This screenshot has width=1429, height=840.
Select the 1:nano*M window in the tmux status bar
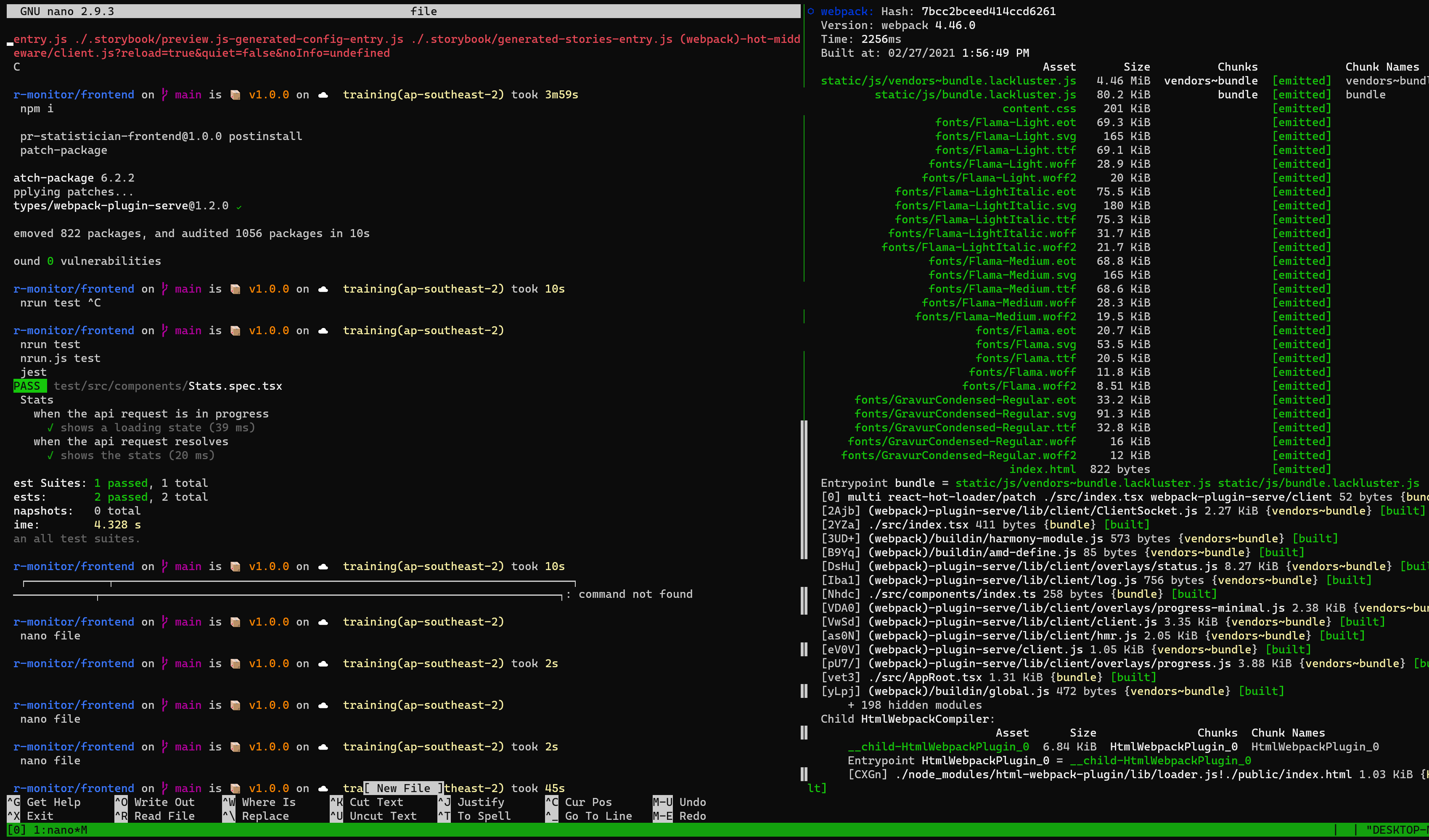point(60,830)
